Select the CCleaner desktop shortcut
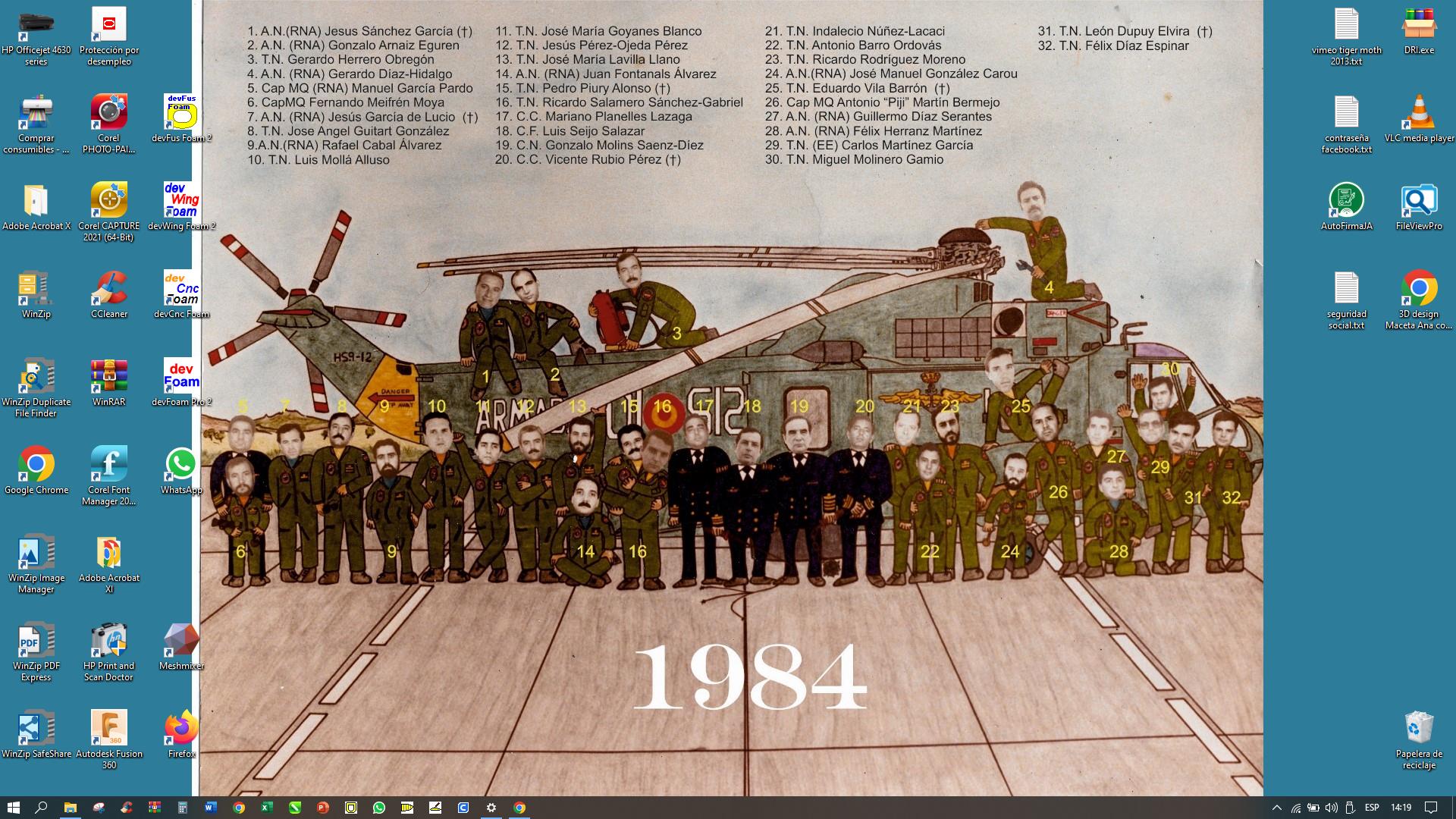Image resolution: width=1456 pixels, height=819 pixels. pyautogui.click(x=109, y=290)
